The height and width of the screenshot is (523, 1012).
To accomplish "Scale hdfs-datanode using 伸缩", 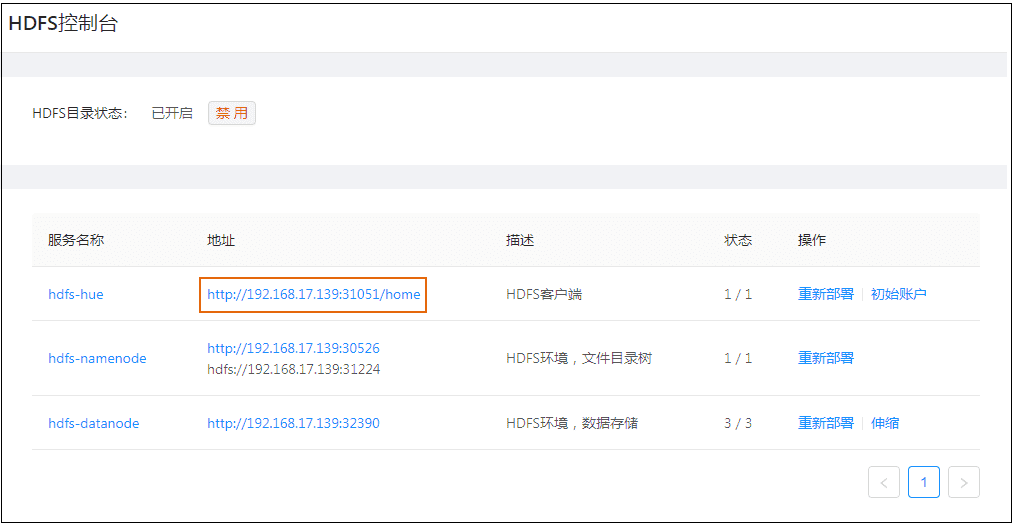I will (x=884, y=423).
